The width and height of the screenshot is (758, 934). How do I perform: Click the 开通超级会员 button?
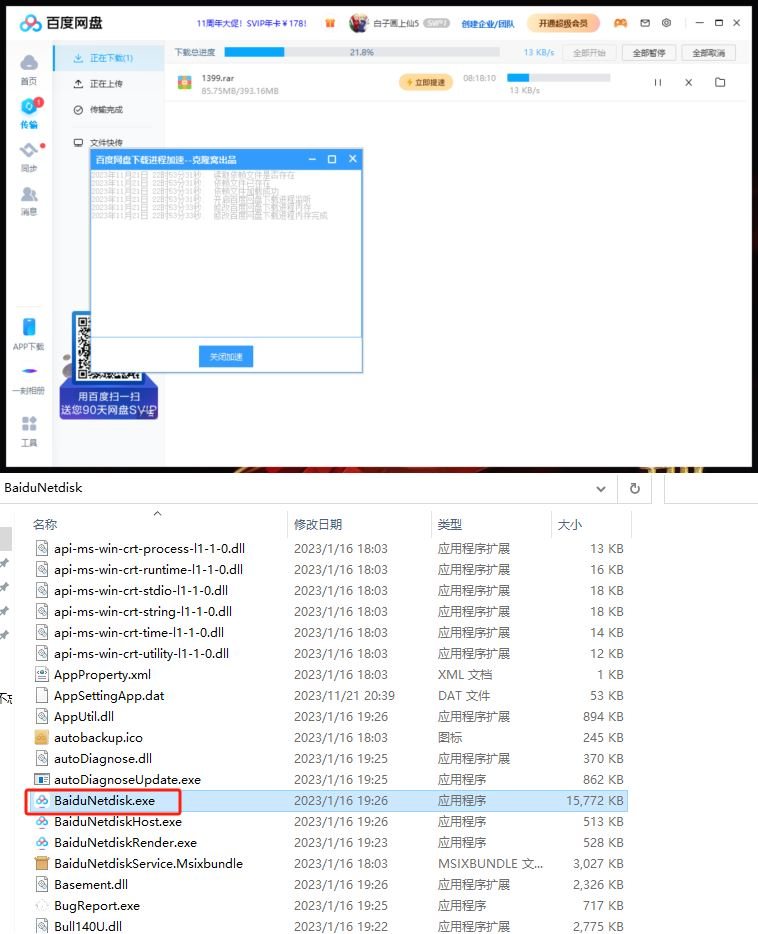coord(563,23)
